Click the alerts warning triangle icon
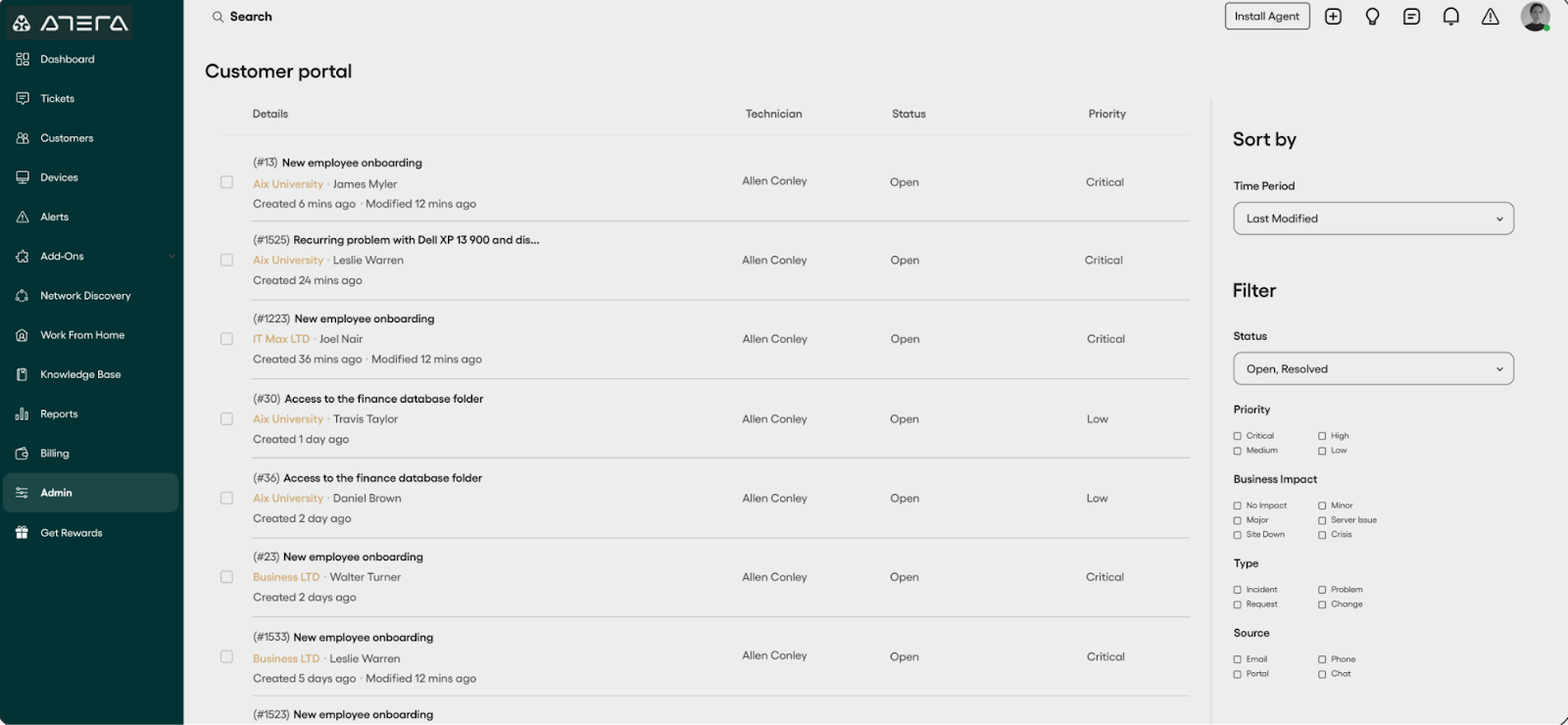This screenshot has height=725, width=1568. (x=1490, y=16)
